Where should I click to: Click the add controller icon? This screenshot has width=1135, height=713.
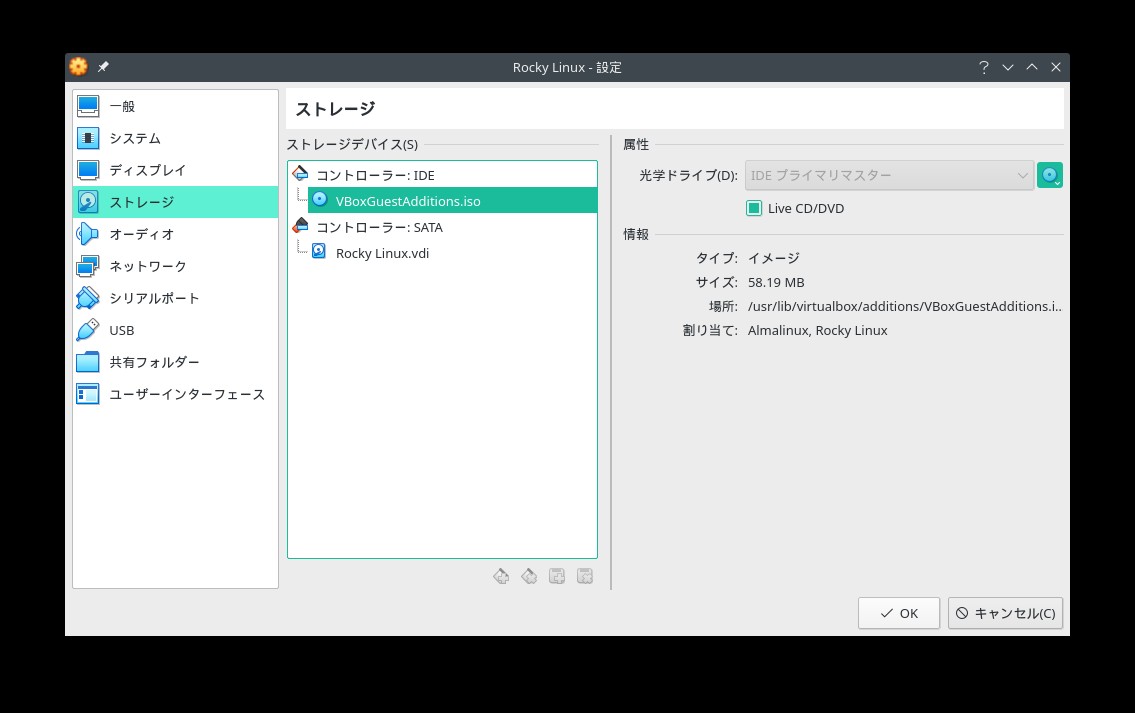point(502,576)
